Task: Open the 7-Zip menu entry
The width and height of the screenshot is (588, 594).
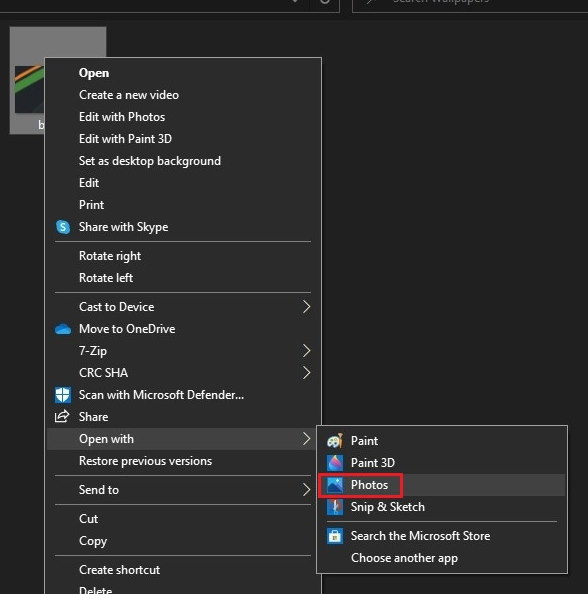Action: pyautogui.click(x=183, y=351)
